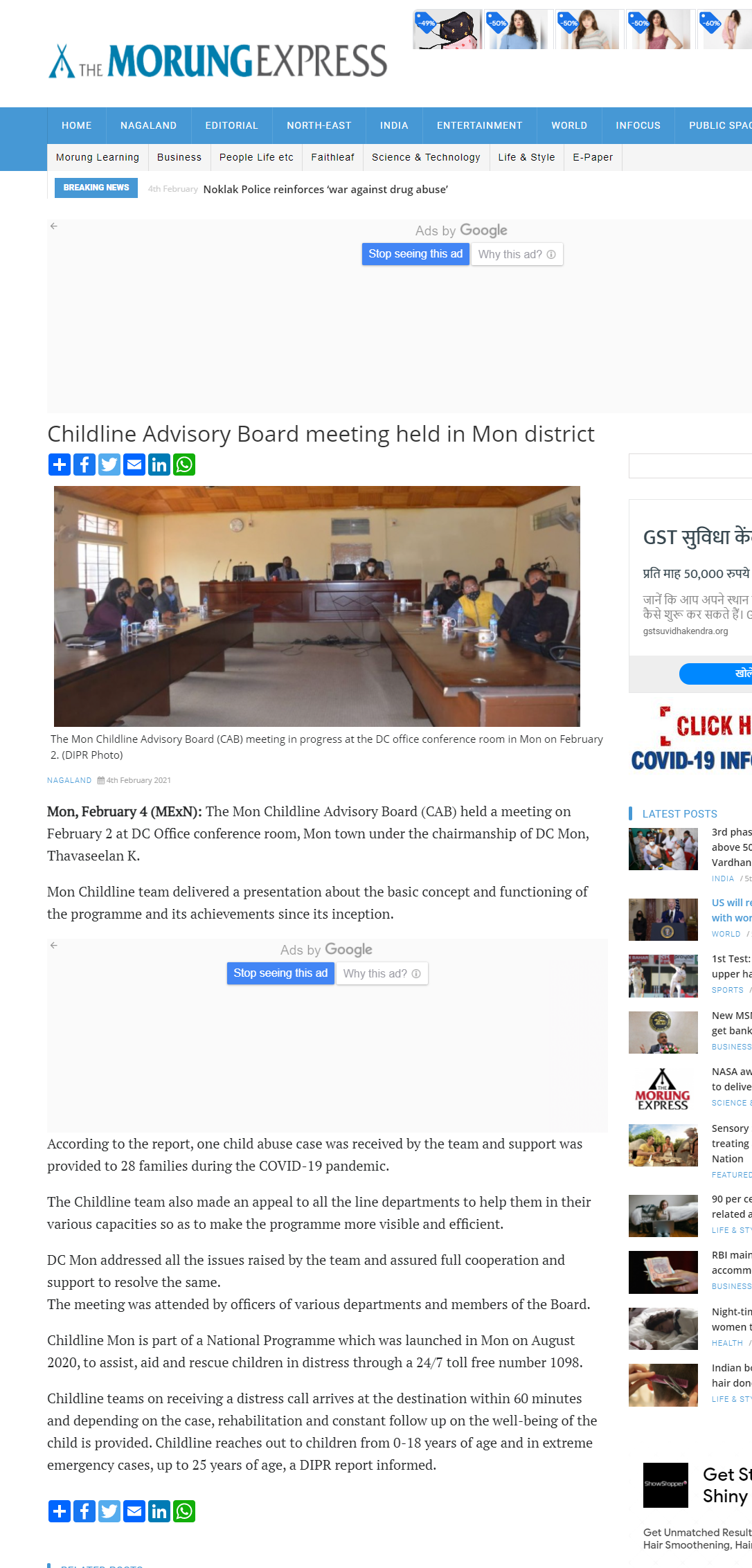Click the back arrow in the top Google ad
The height and width of the screenshot is (1568, 752).
(54, 226)
